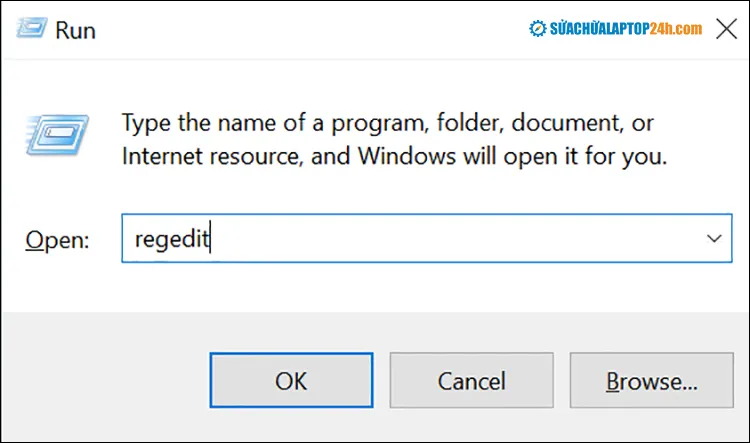The height and width of the screenshot is (443, 750).
Task: Close the Run dialog with X
Action: coord(726,29)
